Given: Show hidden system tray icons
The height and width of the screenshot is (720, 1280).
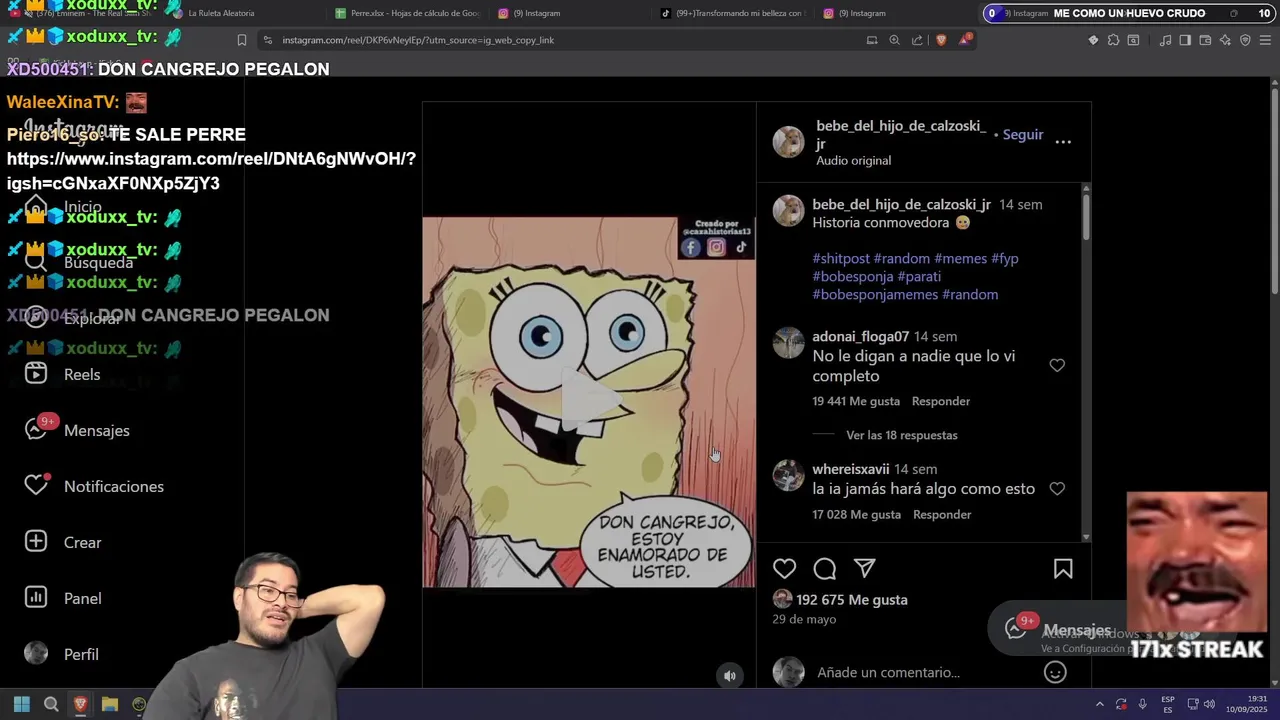Looking at the screenshot, I should click(x=1100, y=704).
